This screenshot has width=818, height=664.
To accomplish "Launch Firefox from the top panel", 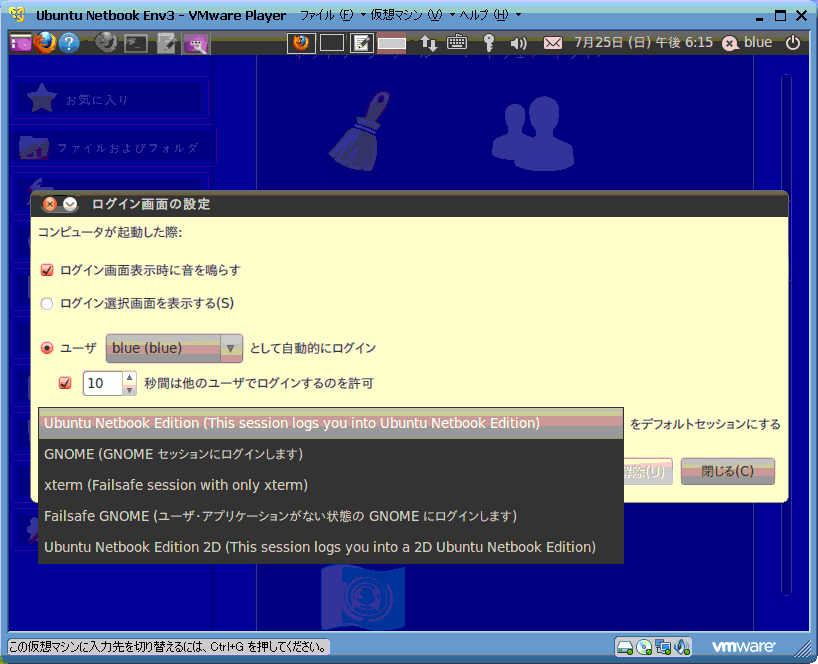I will (45, 43).
